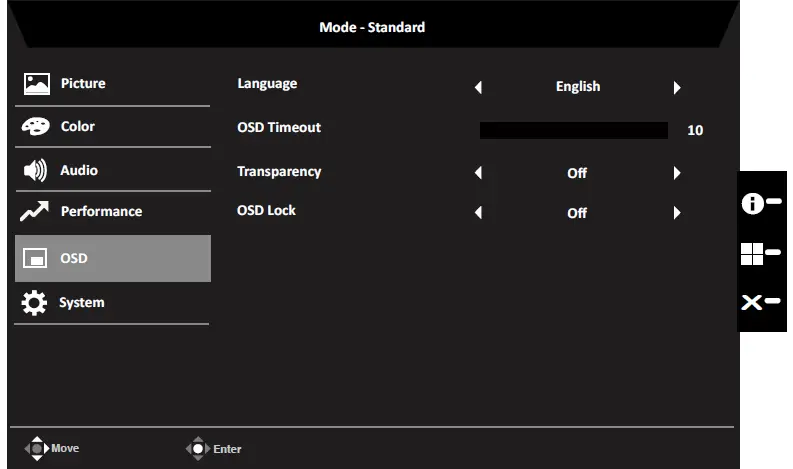The height and width of the screenshot is (469, 793).
Task: Click the OSD screen icon
Action: click(36, 259)
